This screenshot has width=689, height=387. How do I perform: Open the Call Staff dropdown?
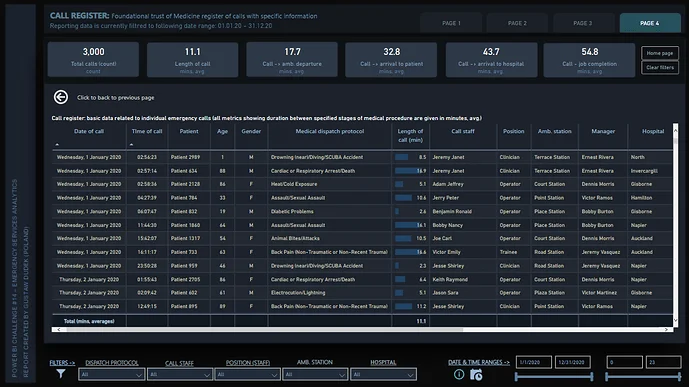(x=179, y=374)
